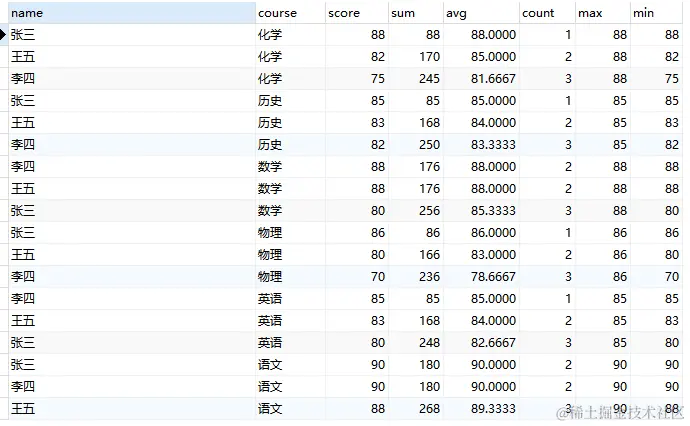The height and width of the screenshot is (426, 690).
Task: Click count cell 1 in 张三 历史 row
Action: [547, 101]
